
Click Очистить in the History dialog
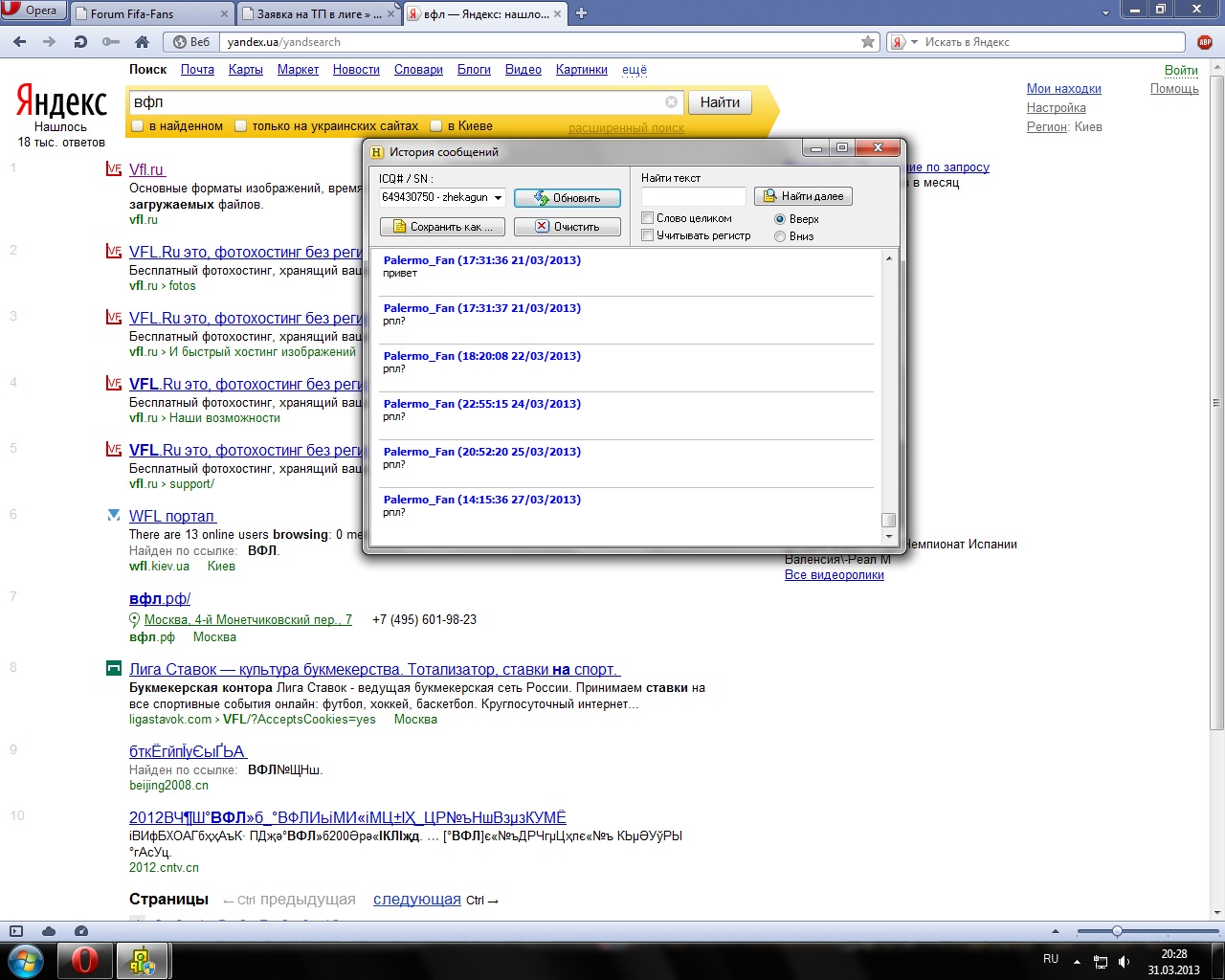(x=568, y=227)
